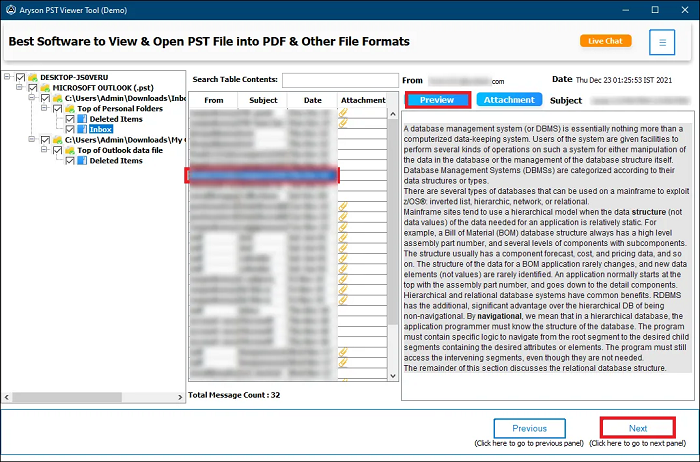
Task: Click the highlighted blue message row
Action: pos(262,175)
